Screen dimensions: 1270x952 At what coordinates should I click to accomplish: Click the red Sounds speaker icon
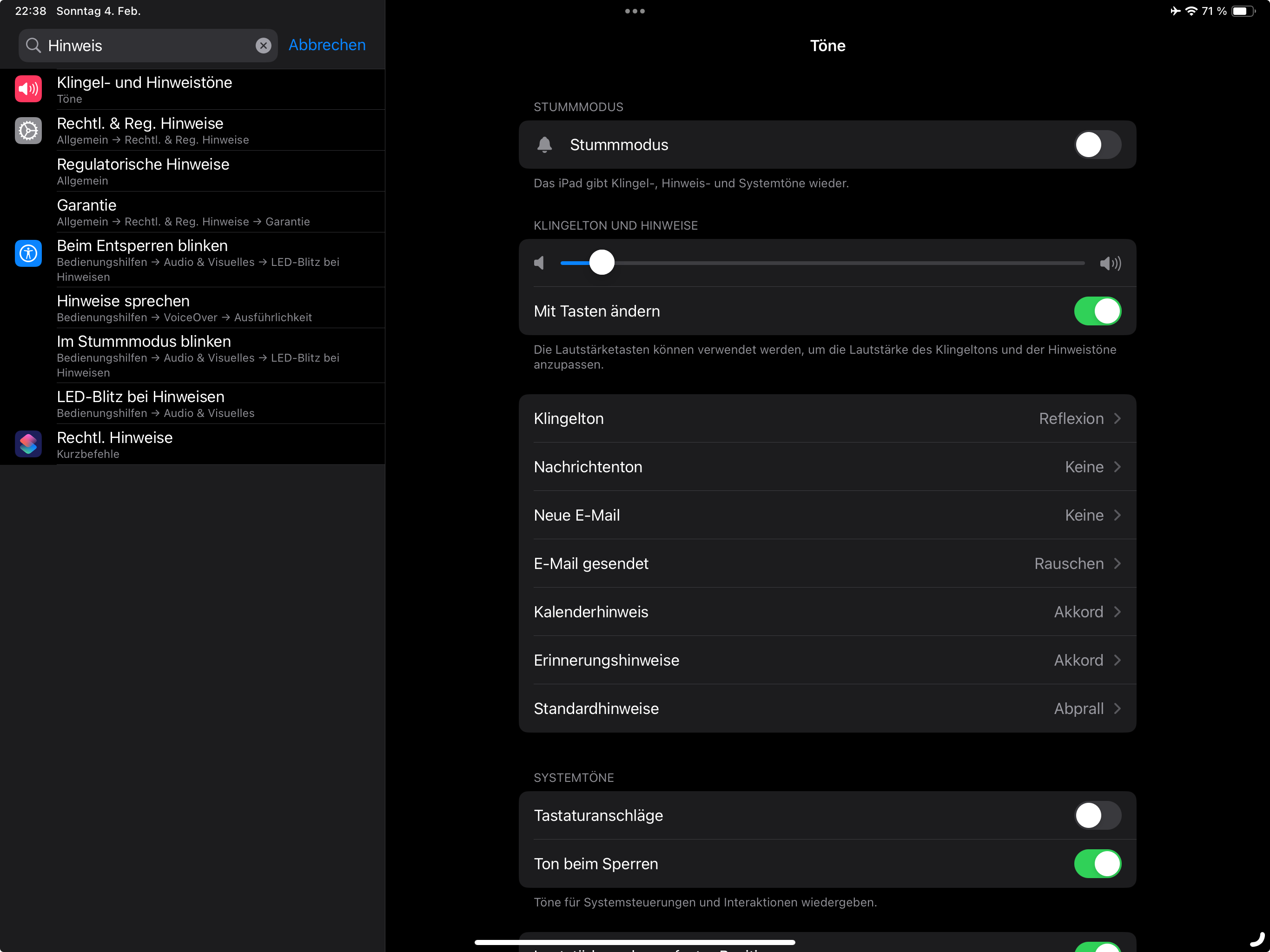[x=28, y=89]
